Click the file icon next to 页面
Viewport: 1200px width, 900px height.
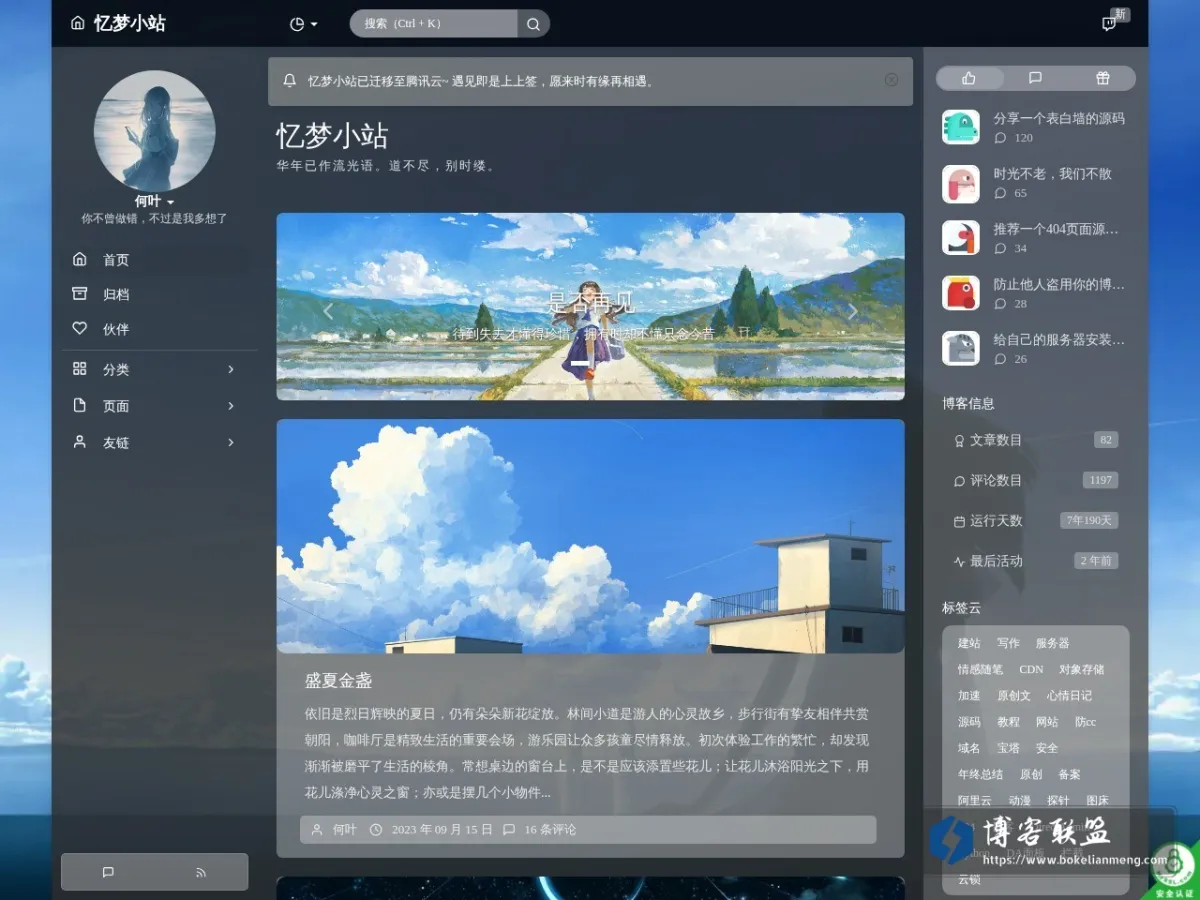80,405
